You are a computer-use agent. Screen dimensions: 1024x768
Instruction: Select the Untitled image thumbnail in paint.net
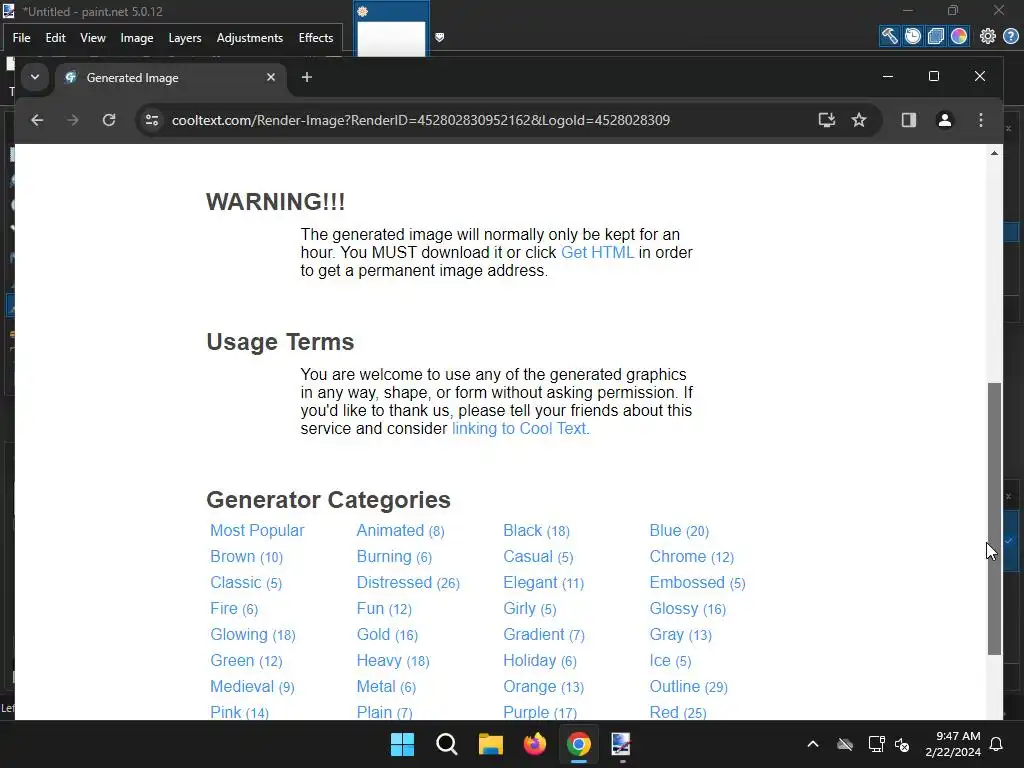point(391,38)
